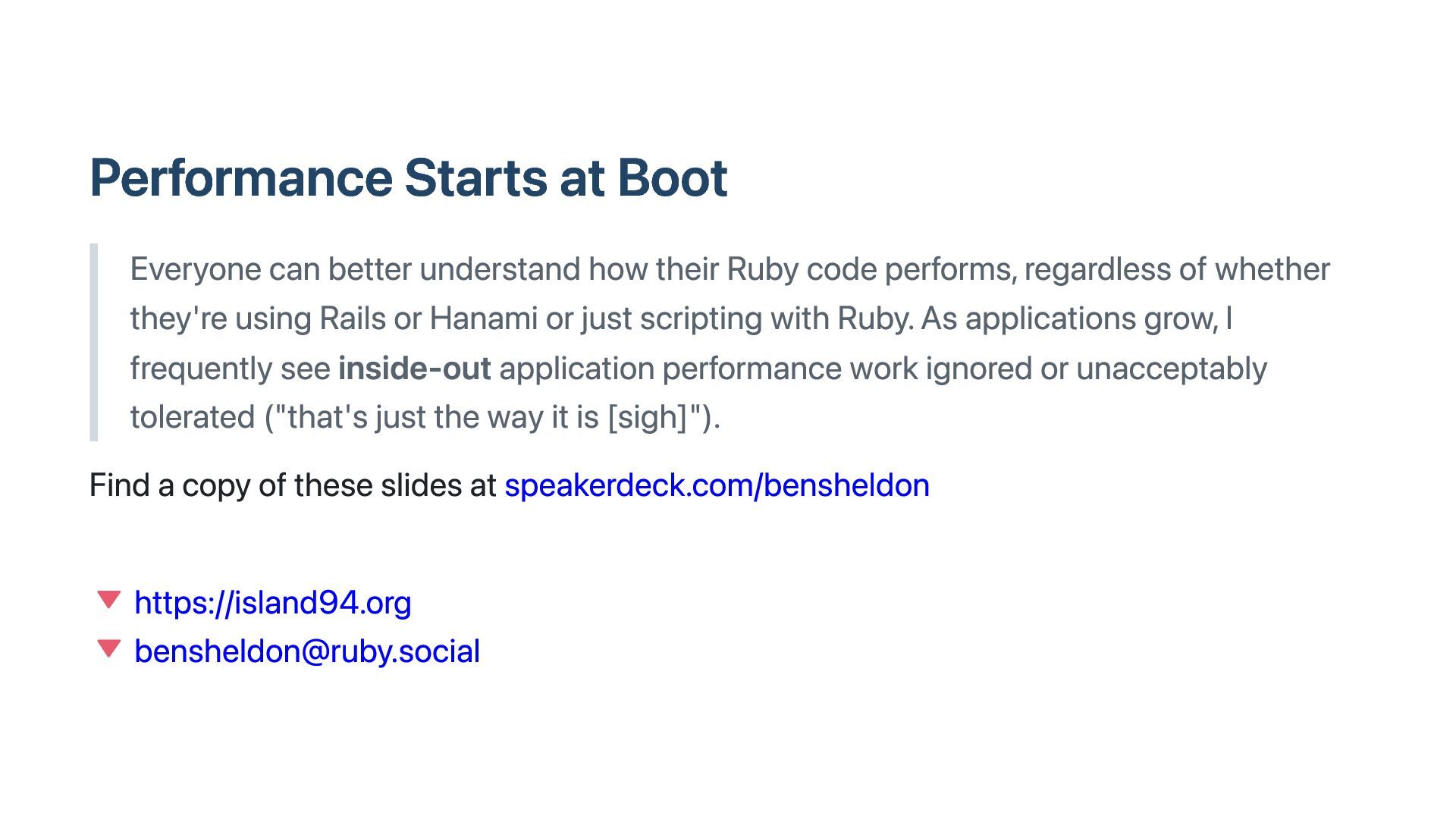This screenshot has height=819, width=1456.
Task: Click the grey vertical bar beside the quote
Action: 94,342
